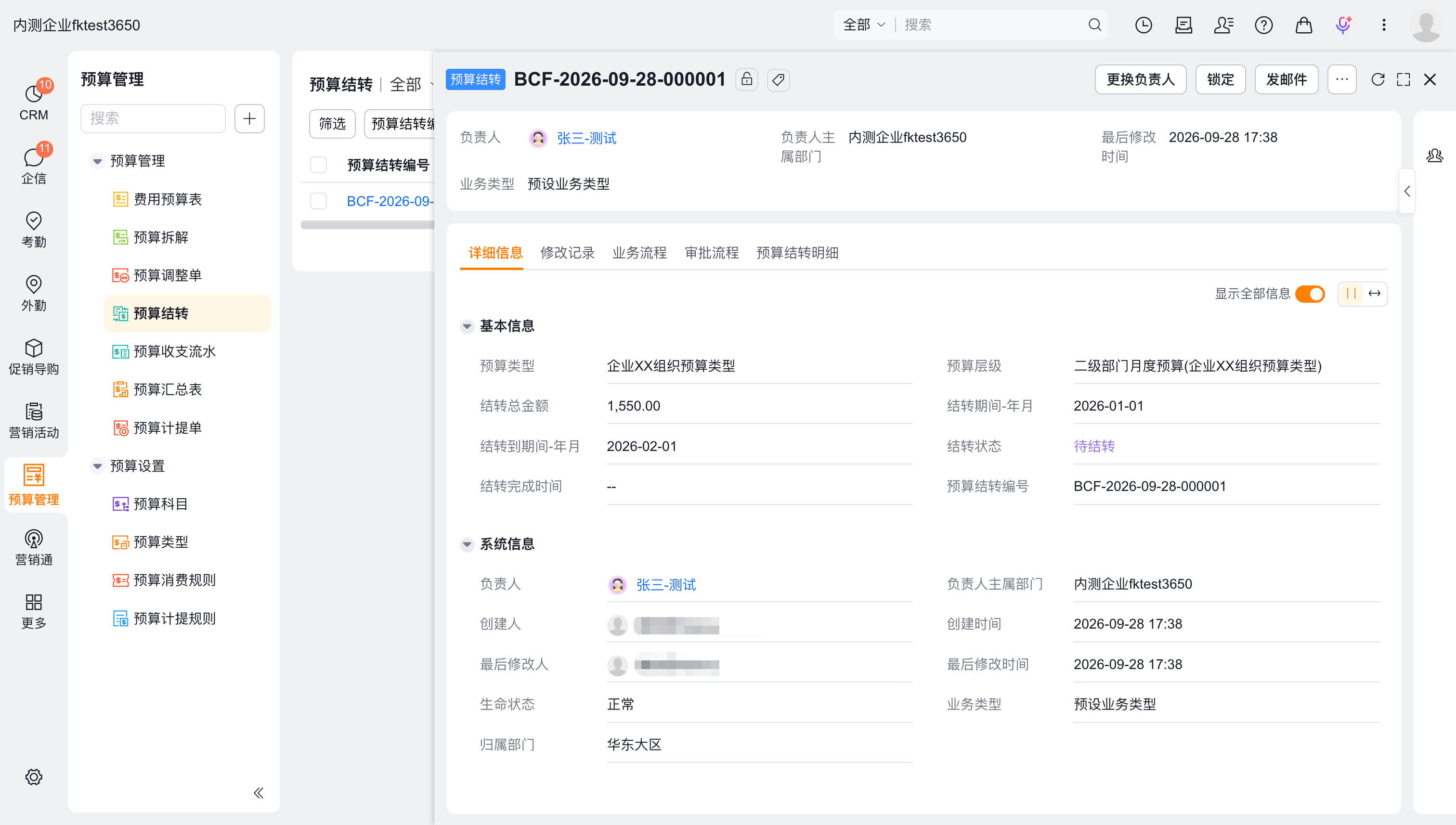This screenshot has width=1456, height=825.
Task: Switch to 业务流程 tab
Action: [639, 253]
